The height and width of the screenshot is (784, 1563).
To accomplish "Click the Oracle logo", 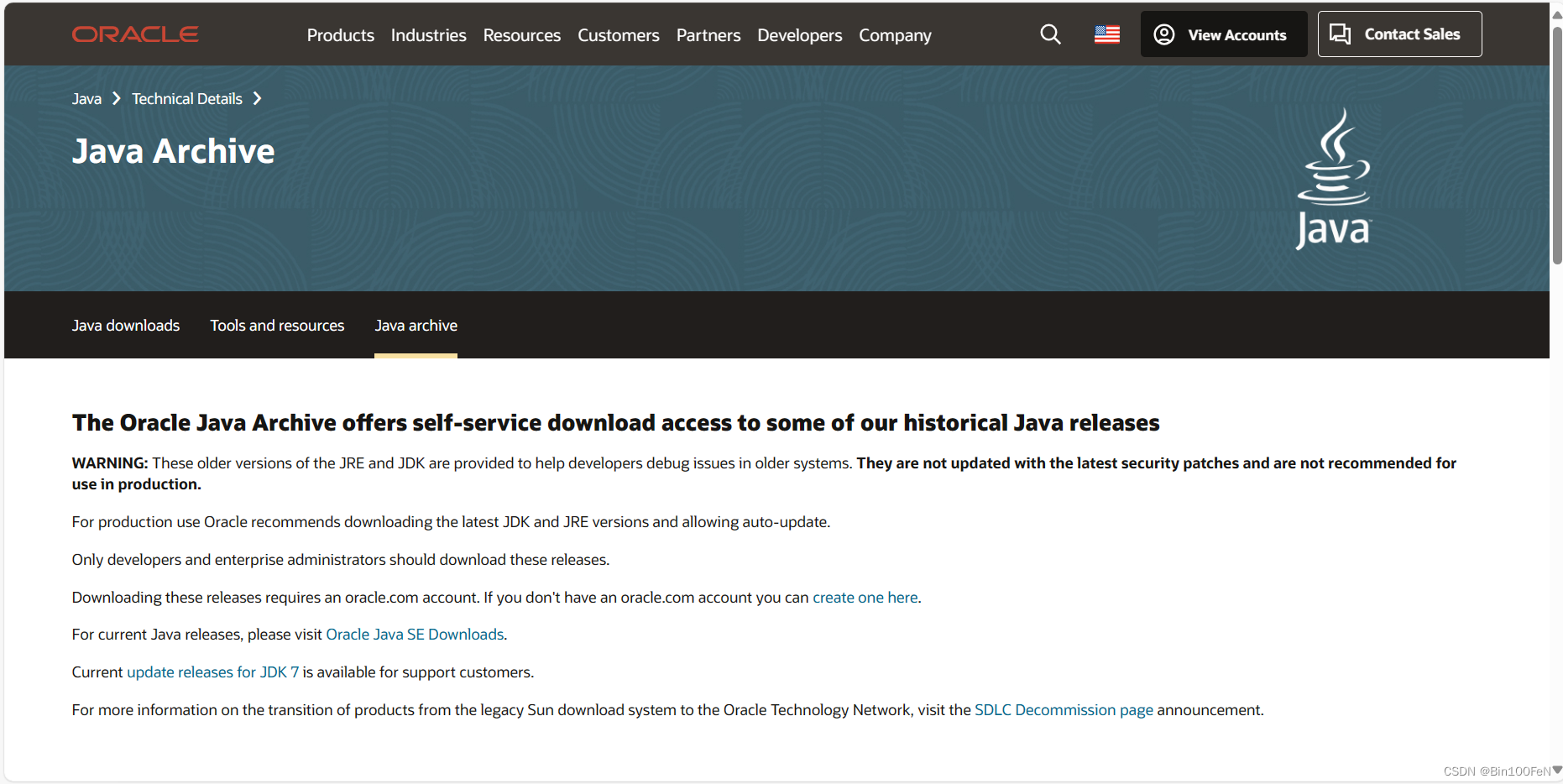I will tap(135, 34).
